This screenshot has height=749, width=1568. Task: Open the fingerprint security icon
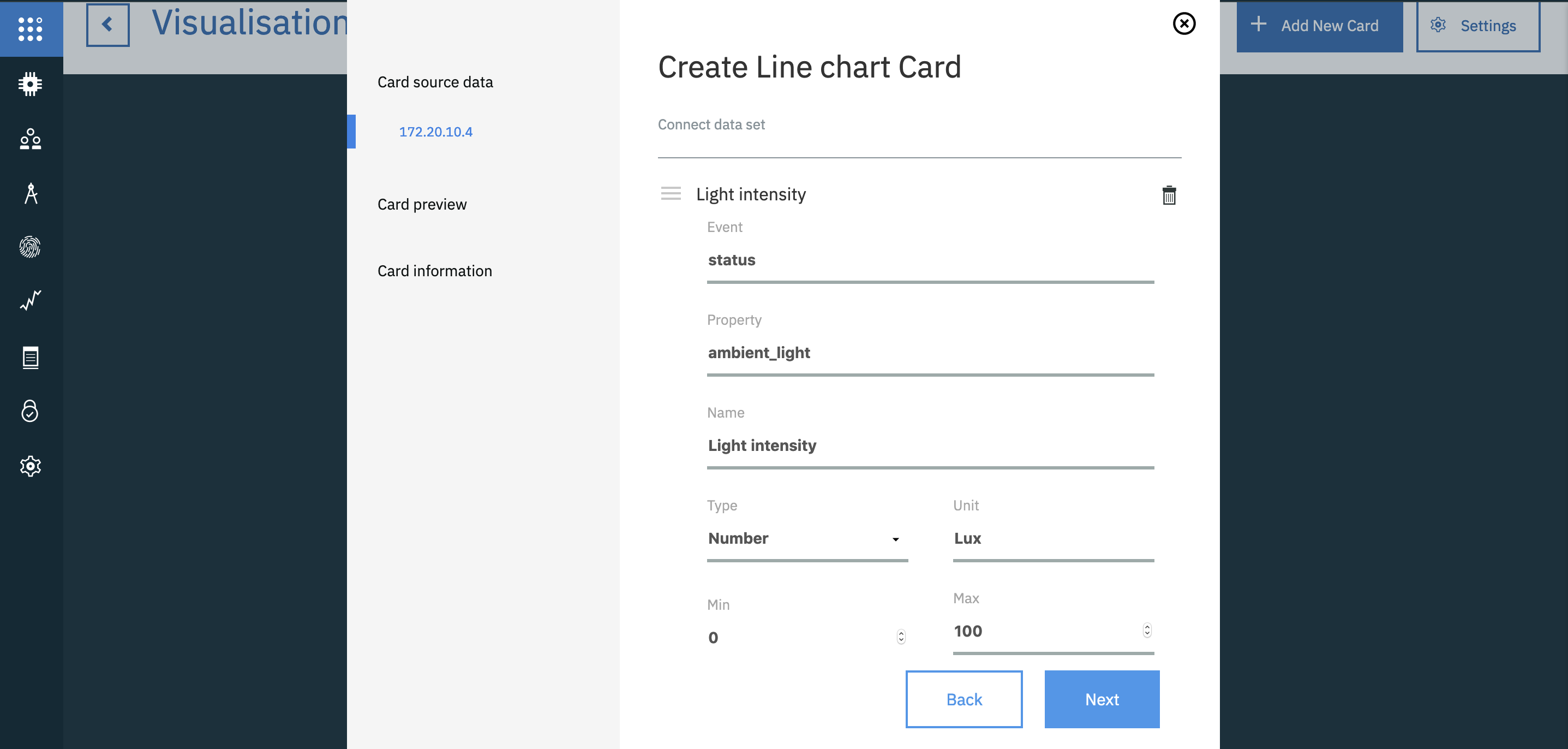[31, 247]
